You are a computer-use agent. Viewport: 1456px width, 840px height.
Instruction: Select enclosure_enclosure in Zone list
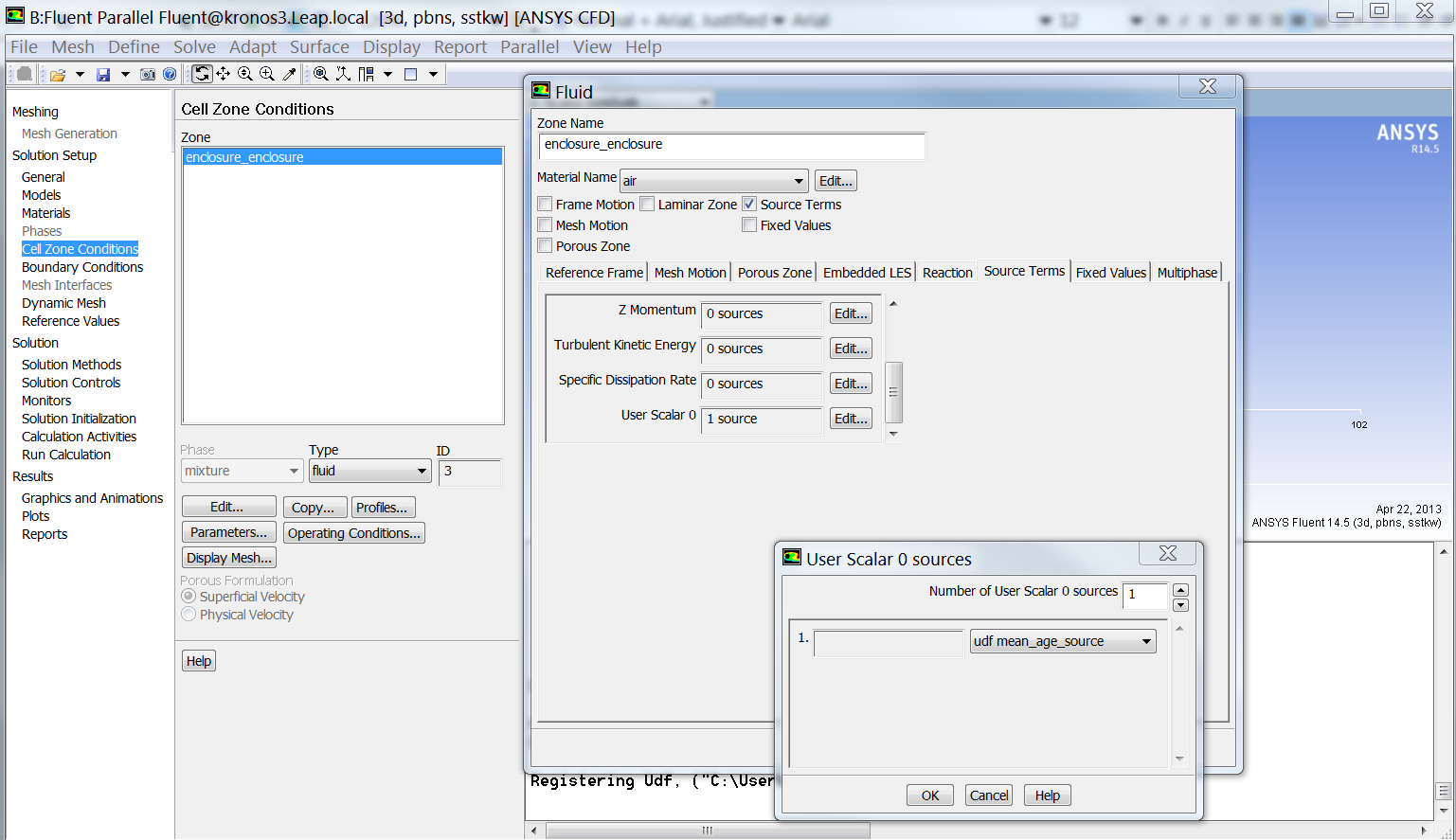pyautogui.click(x=342, y=157)
